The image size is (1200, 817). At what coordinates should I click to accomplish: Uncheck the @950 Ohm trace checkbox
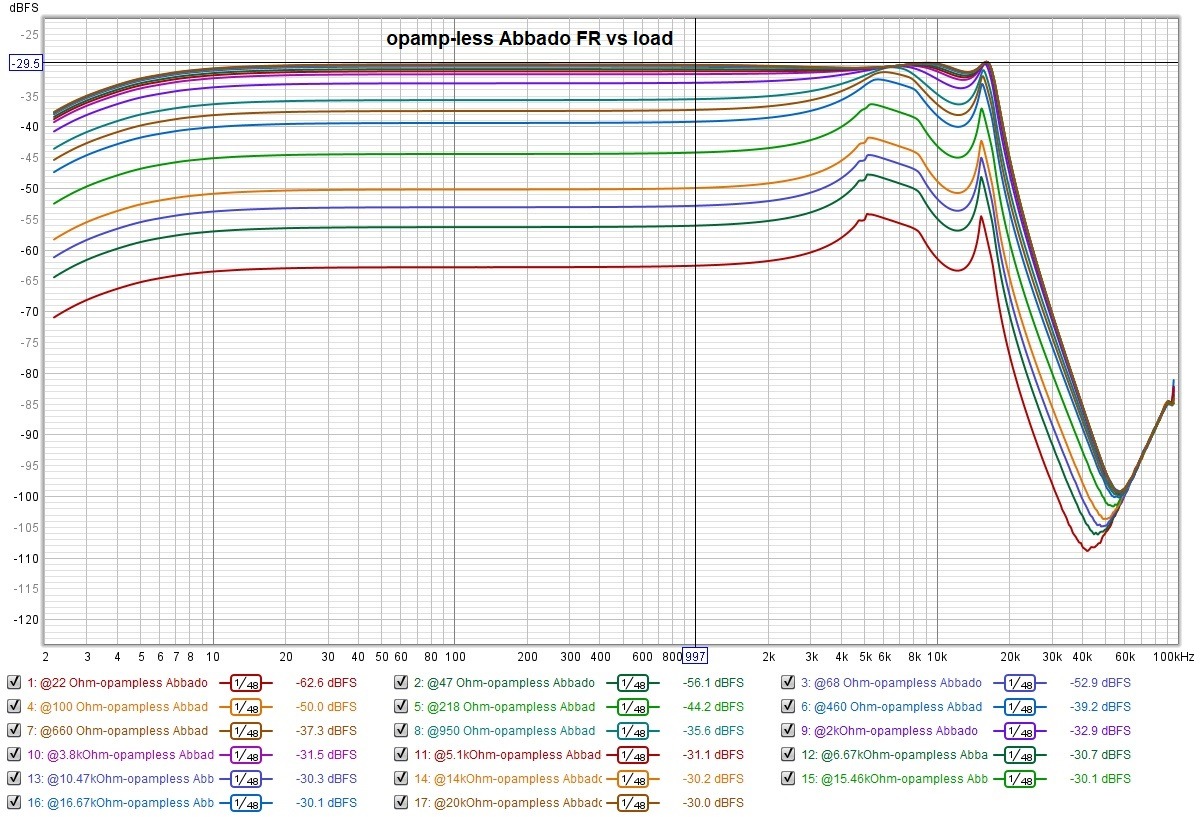(401, 731)
